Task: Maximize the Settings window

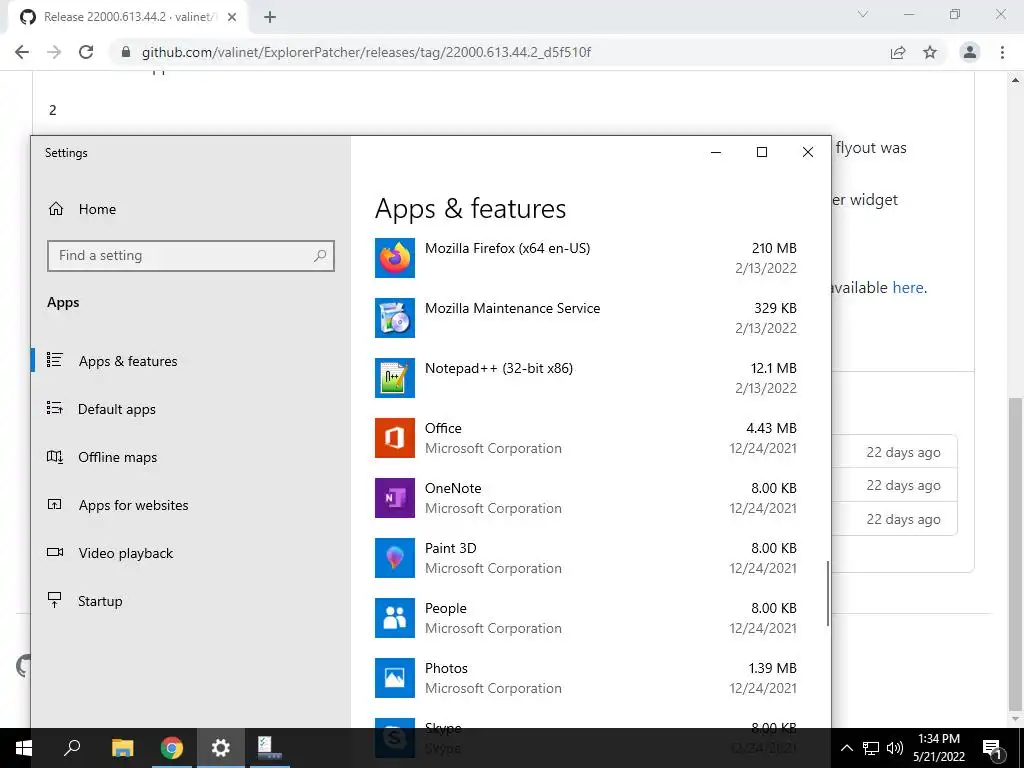Action: pos(761,152)
